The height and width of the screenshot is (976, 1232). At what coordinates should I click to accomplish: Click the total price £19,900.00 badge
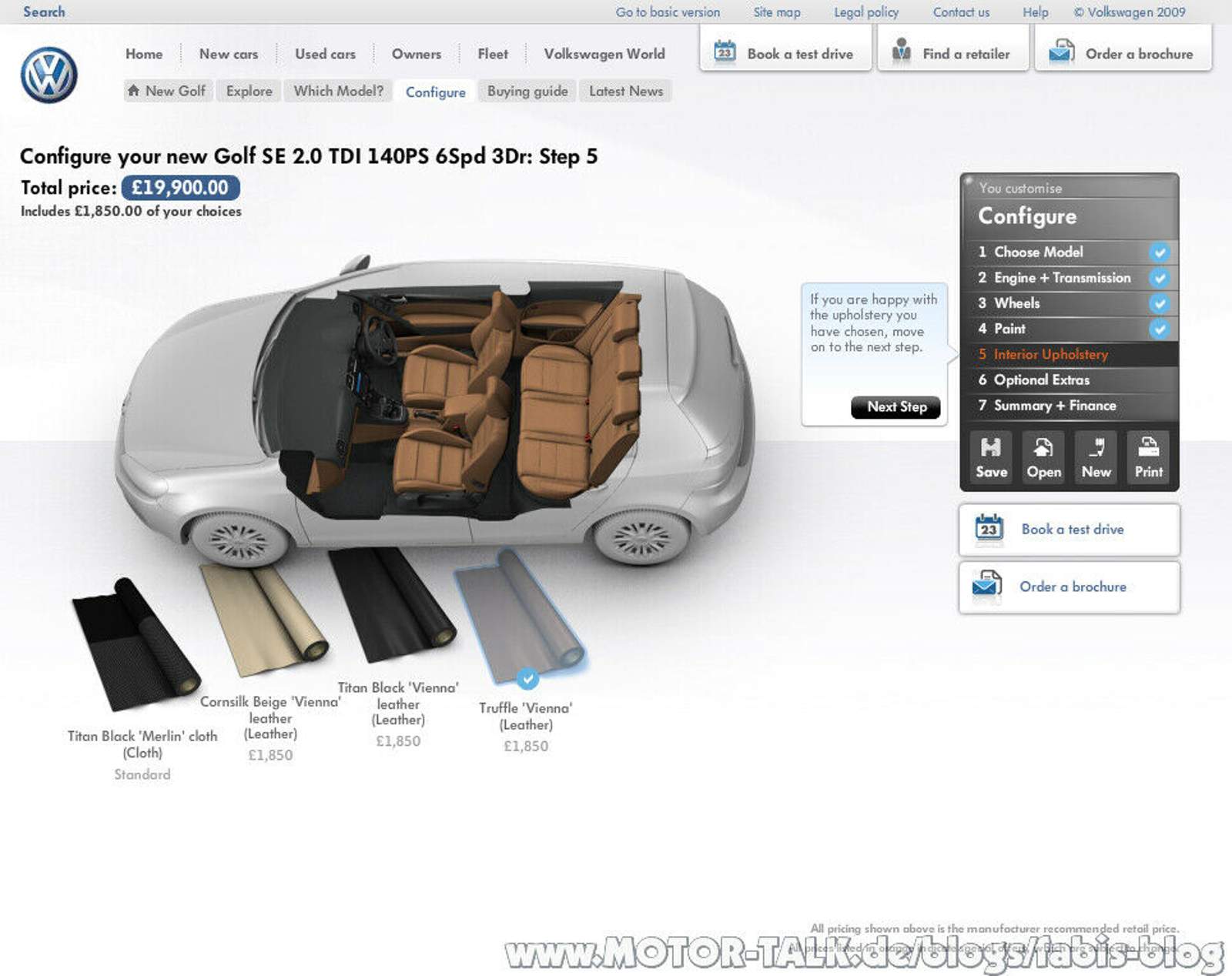pyautogui.click(x=180, y=188)
